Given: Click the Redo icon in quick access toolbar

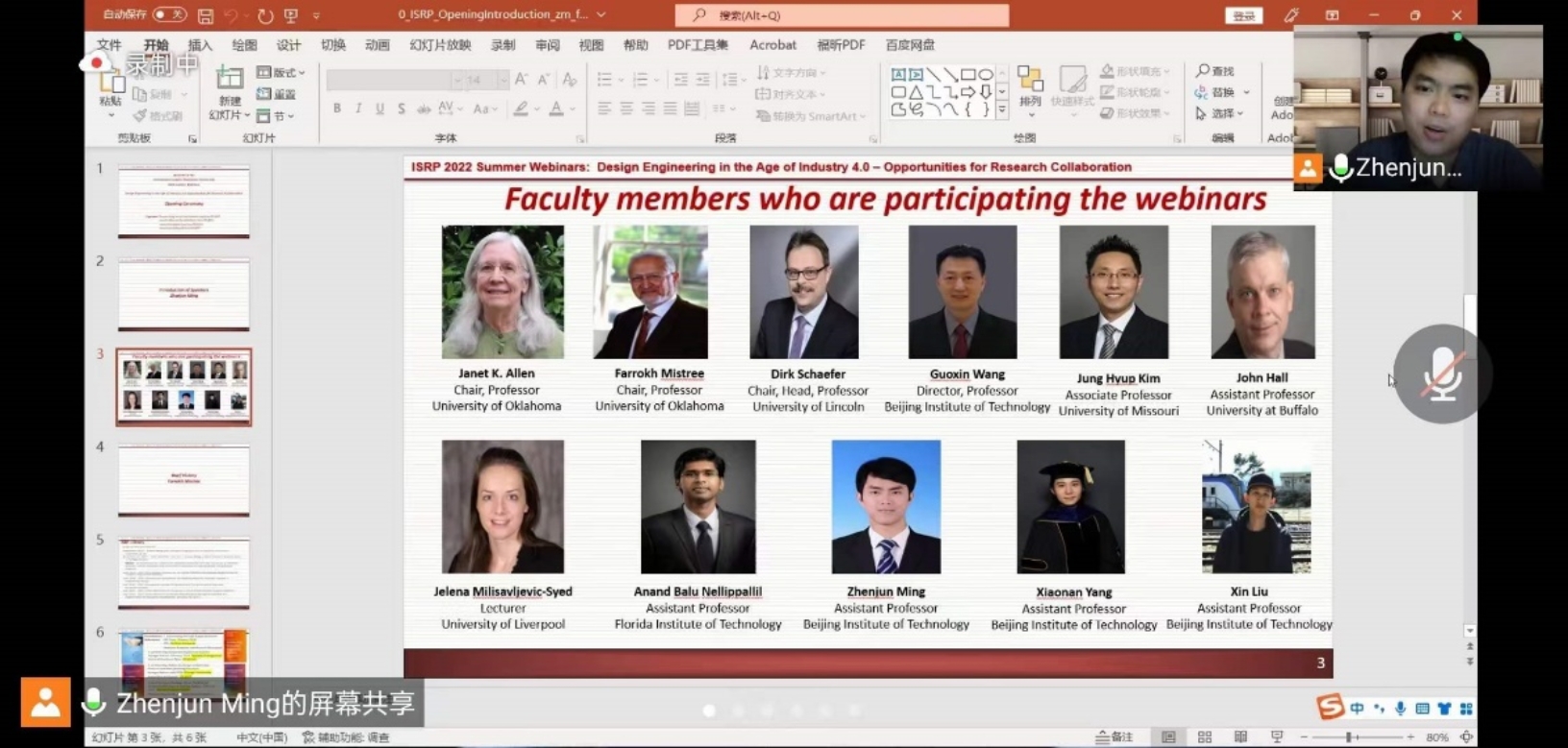Looking at the screenshot, I should click(x=265, y=15).
